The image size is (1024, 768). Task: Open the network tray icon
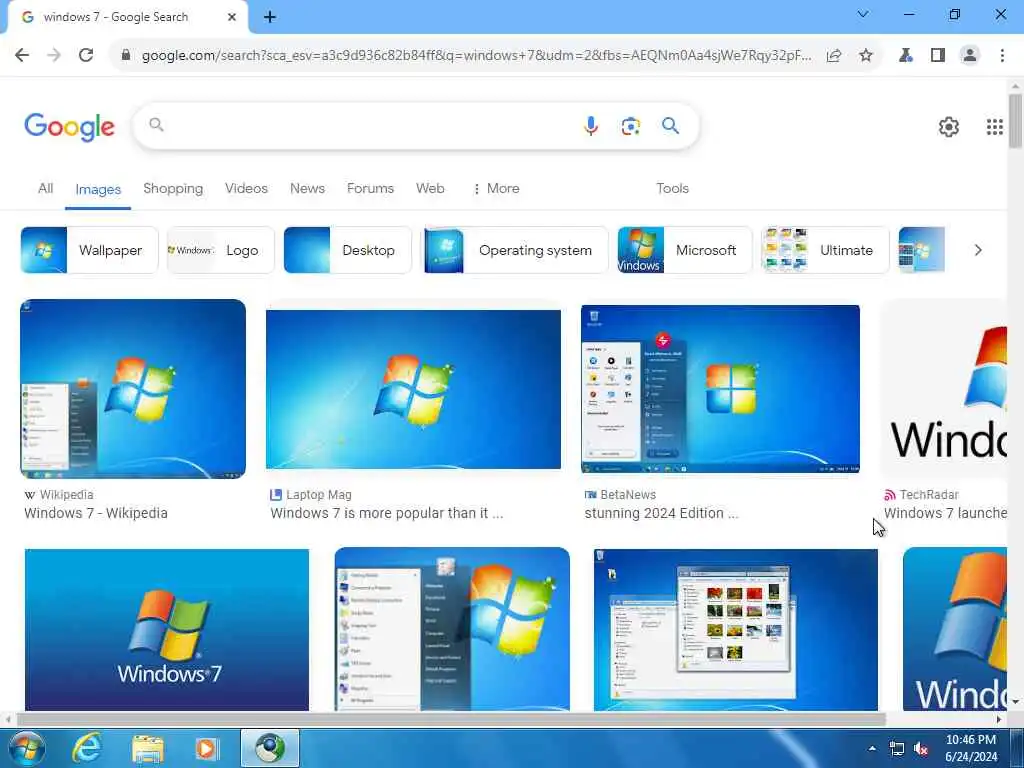[897, 749]
